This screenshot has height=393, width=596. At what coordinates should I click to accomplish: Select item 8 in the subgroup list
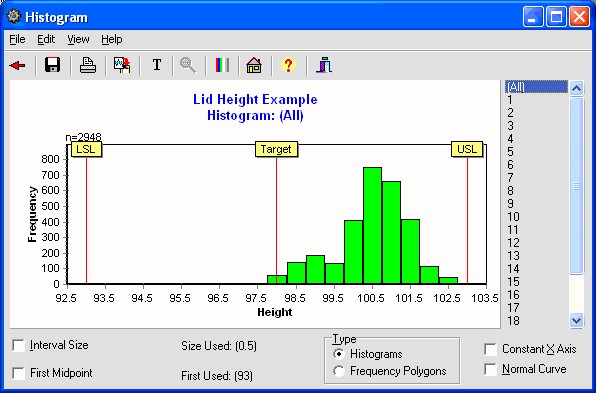click(536, 191)
